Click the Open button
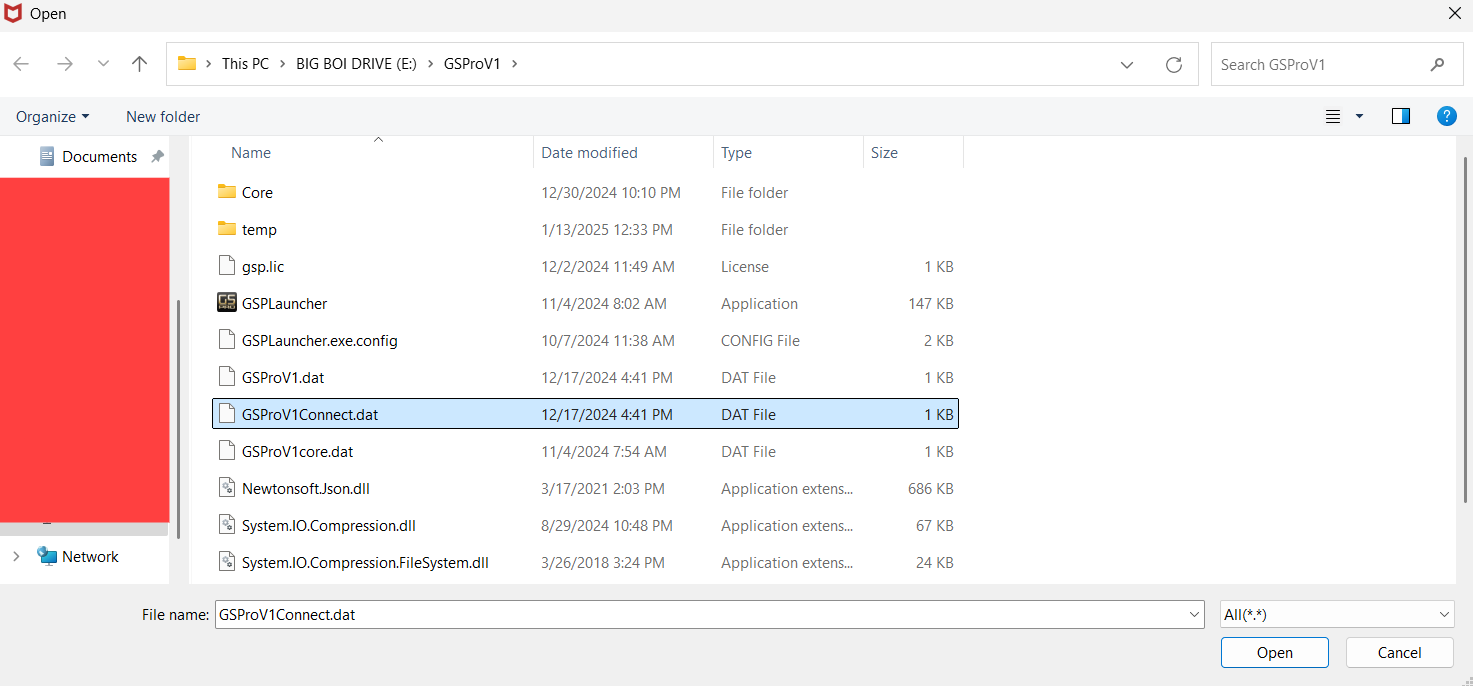 tap(1274, 653)
